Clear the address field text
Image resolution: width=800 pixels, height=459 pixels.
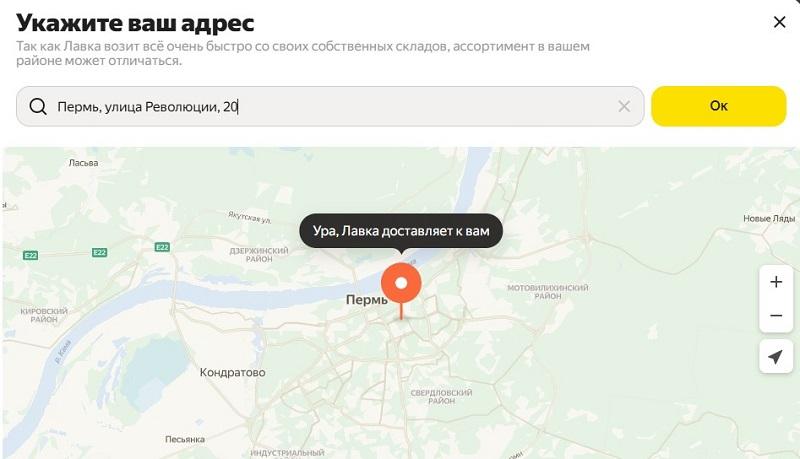click(624, 106)
